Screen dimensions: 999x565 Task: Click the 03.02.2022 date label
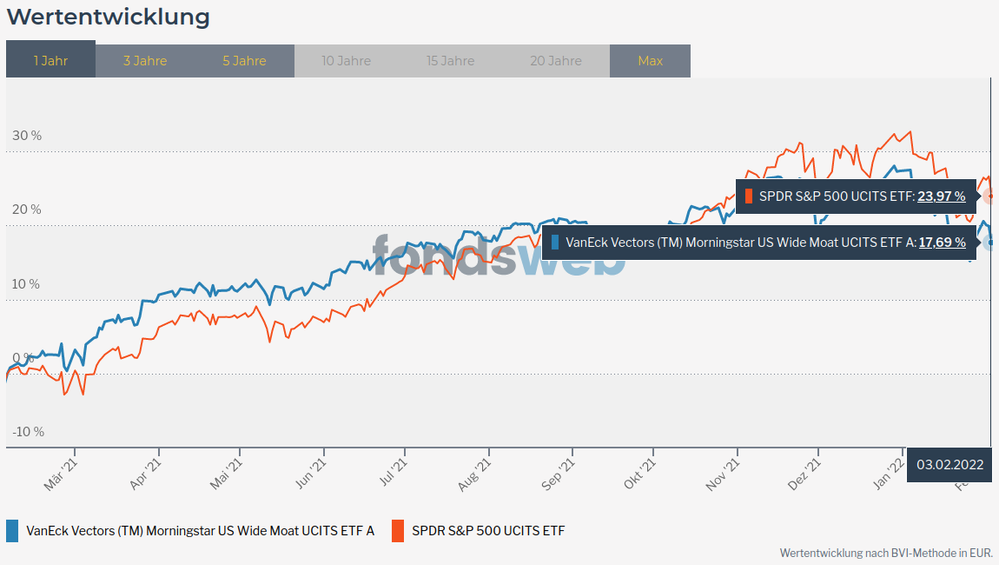pyautogui.click(x=948, y=465)
